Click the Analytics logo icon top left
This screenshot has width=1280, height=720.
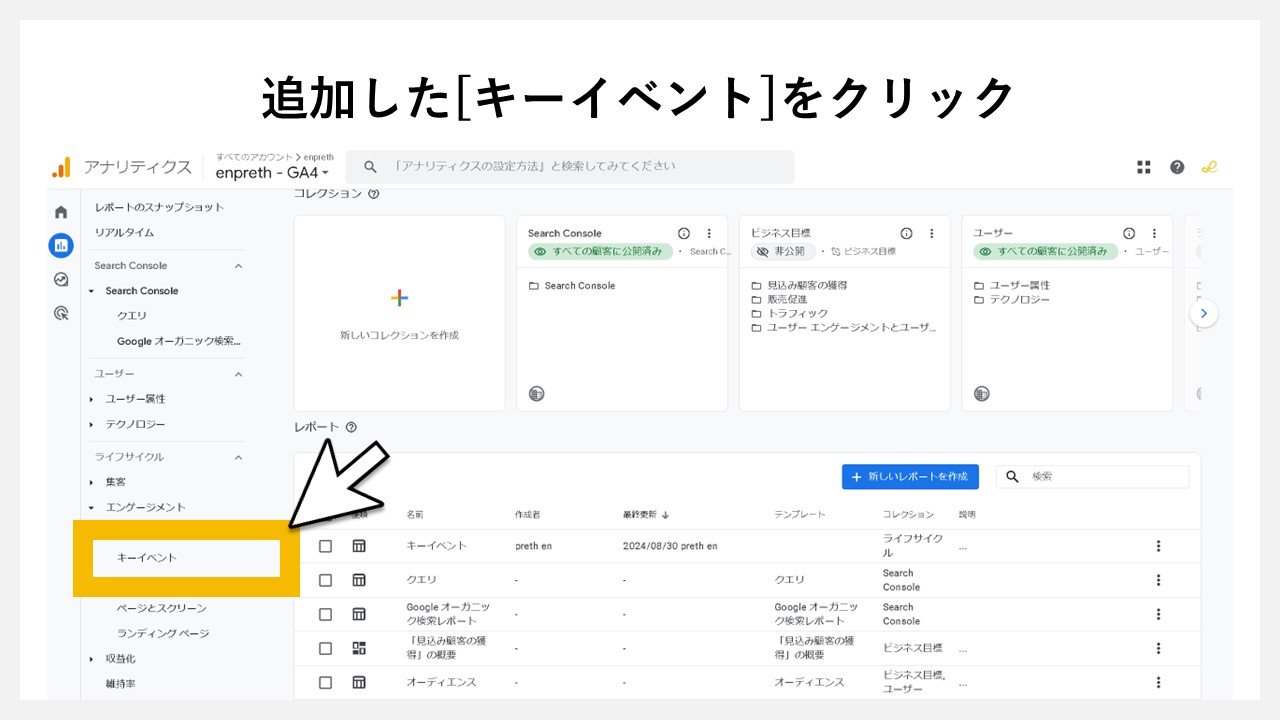pyautogui.click(x=62, y=166)
